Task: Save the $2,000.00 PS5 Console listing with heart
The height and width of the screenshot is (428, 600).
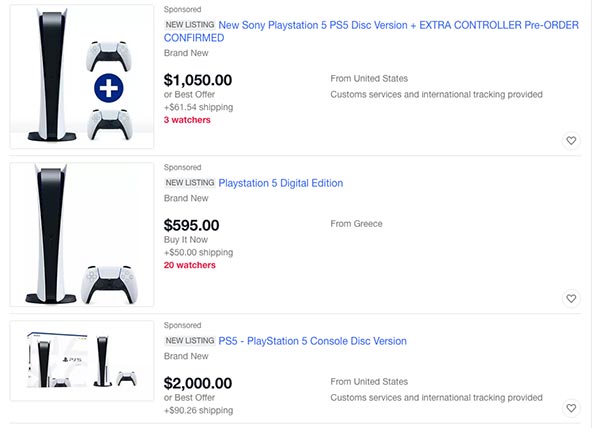Action: coord(571,408)
